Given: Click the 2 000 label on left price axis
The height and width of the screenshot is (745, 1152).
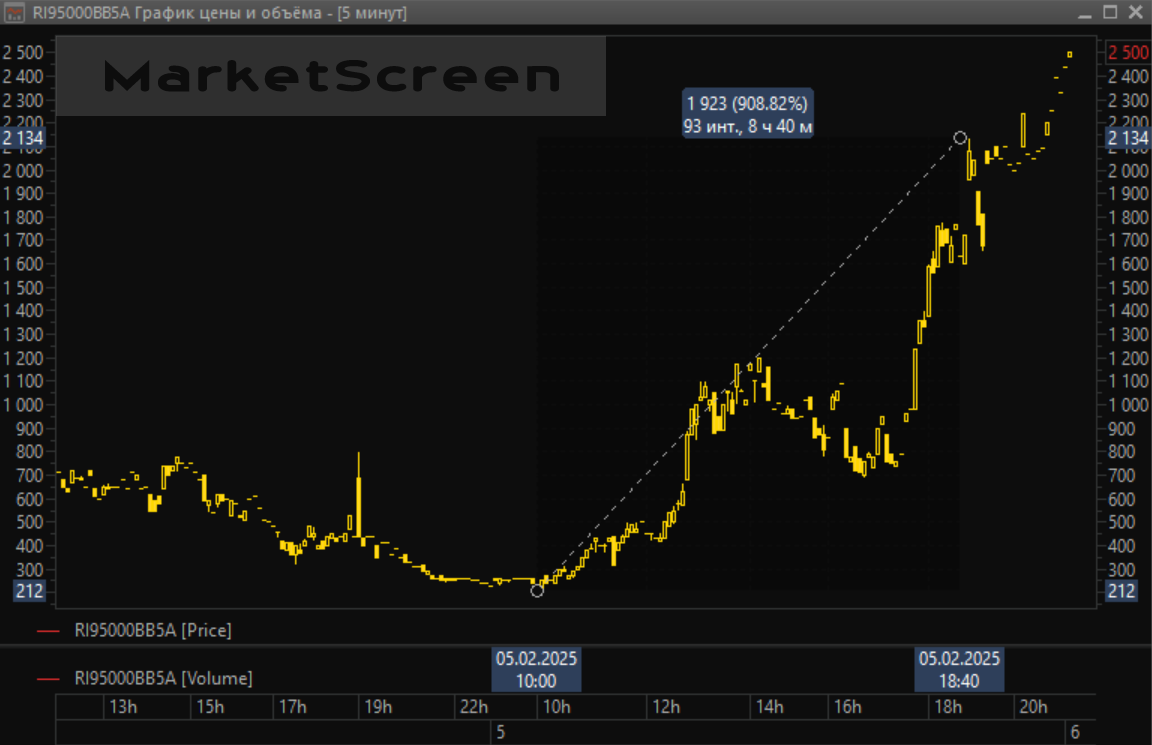Looking at the screenshot, I should click(x=23, y=170).
